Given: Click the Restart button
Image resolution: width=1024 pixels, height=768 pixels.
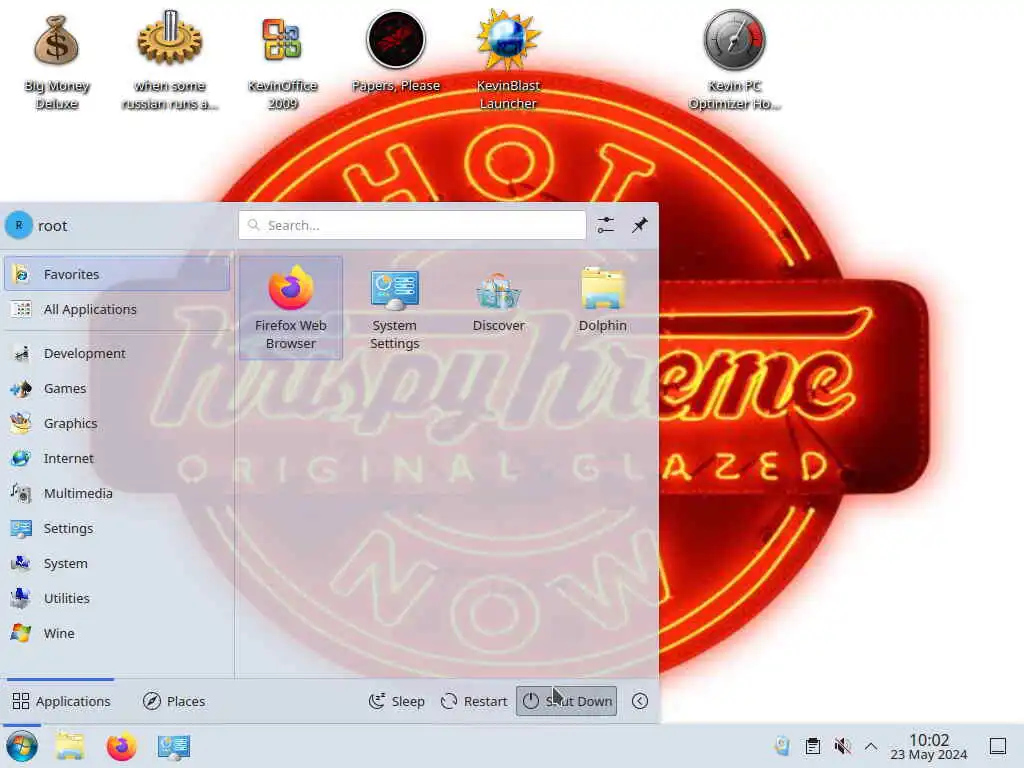Looking at the screenshot, I should click(x=474, y=701).
